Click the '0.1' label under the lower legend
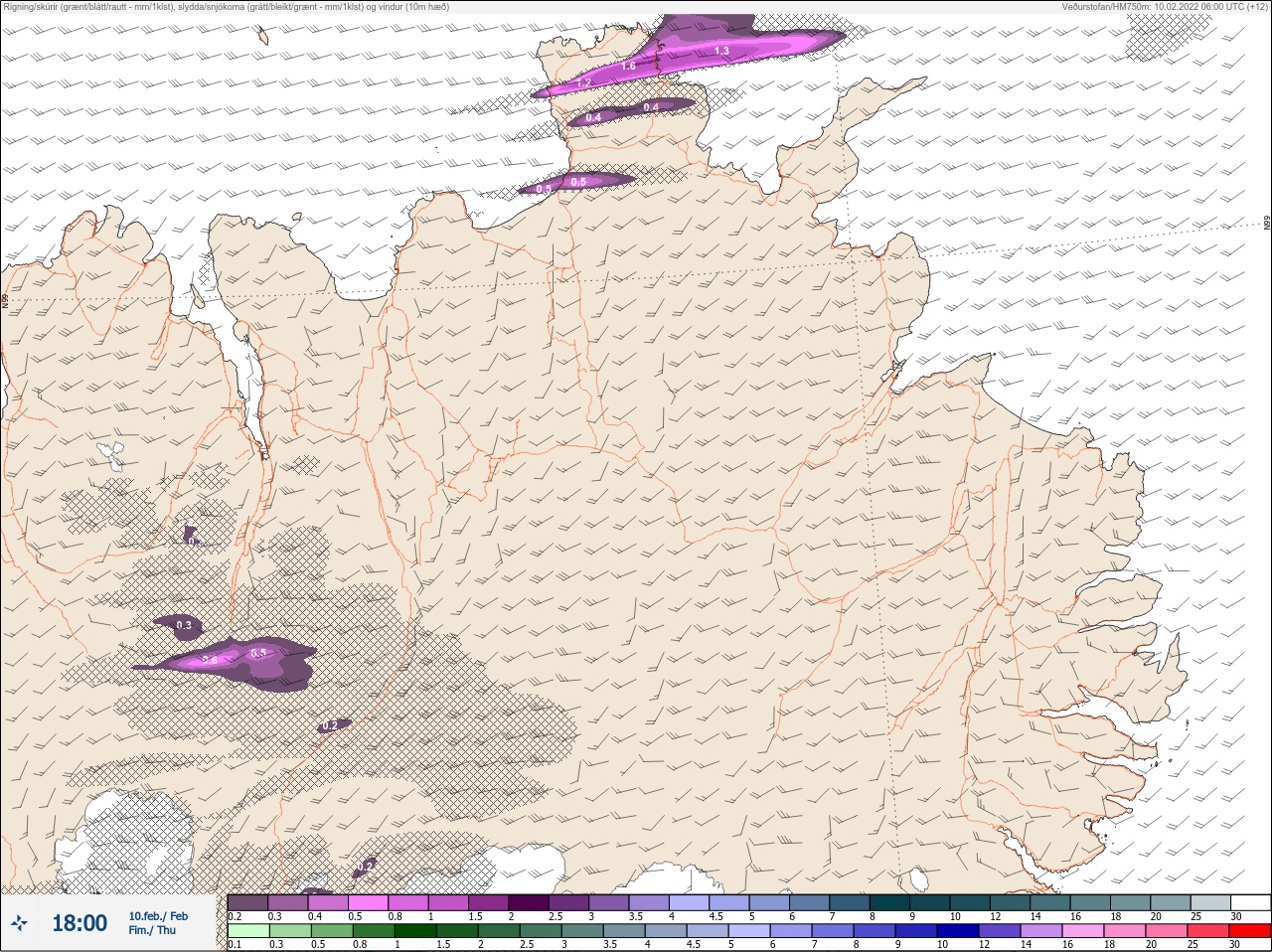1272x952 pixels. [235, 945]
